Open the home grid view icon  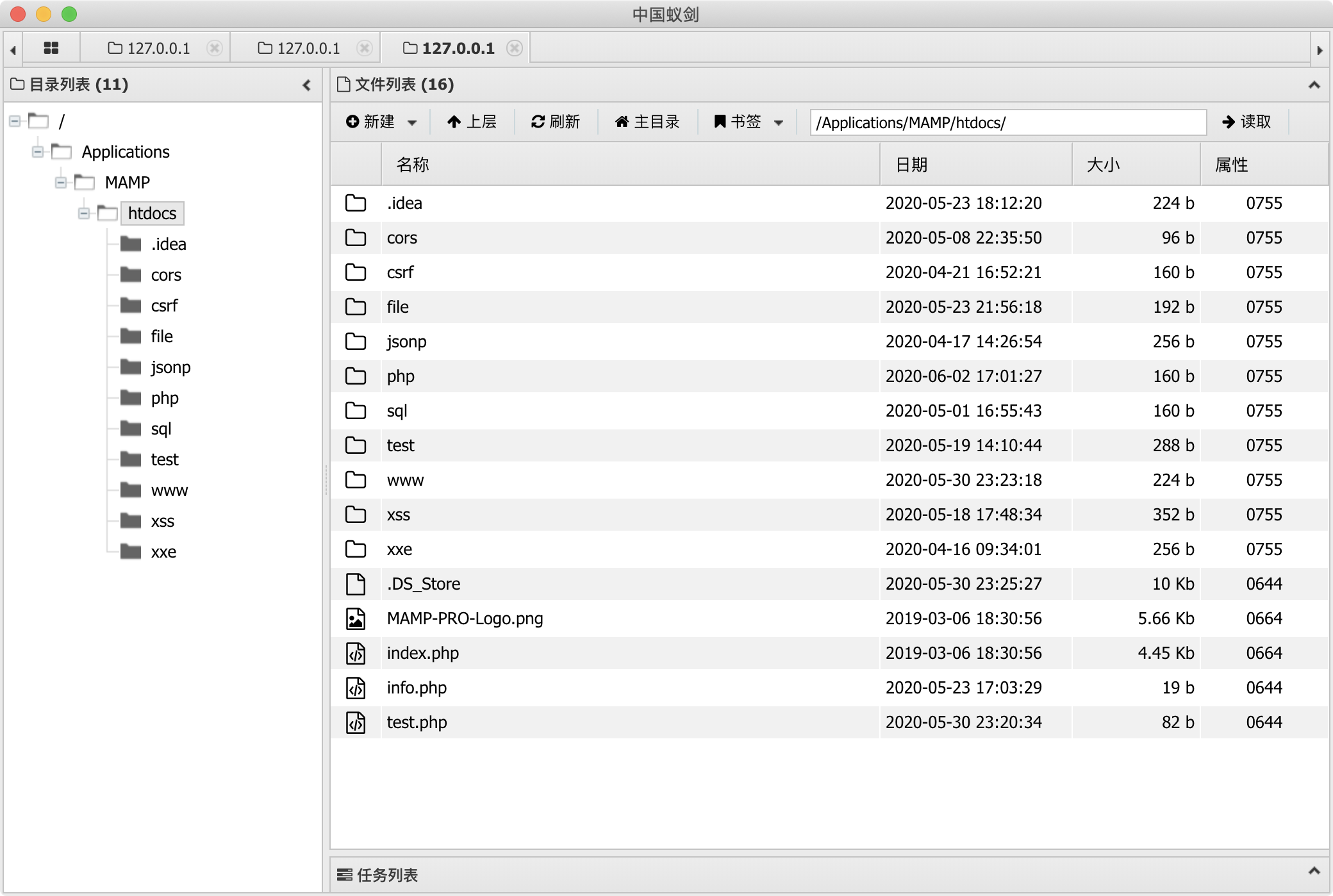(51, 48)
